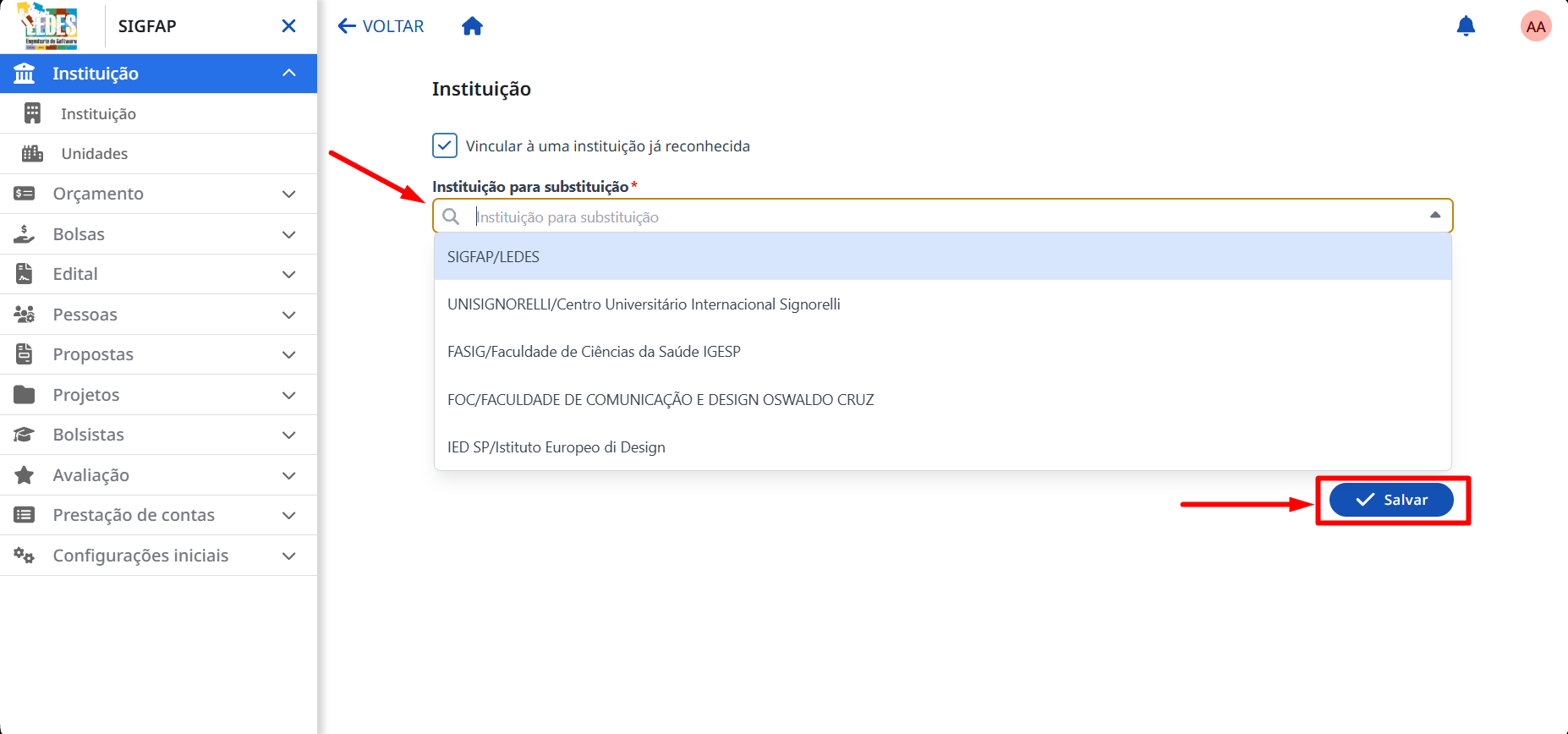Click the people icon beside Pessoas

pyautogui.click(x=25, y=315)
